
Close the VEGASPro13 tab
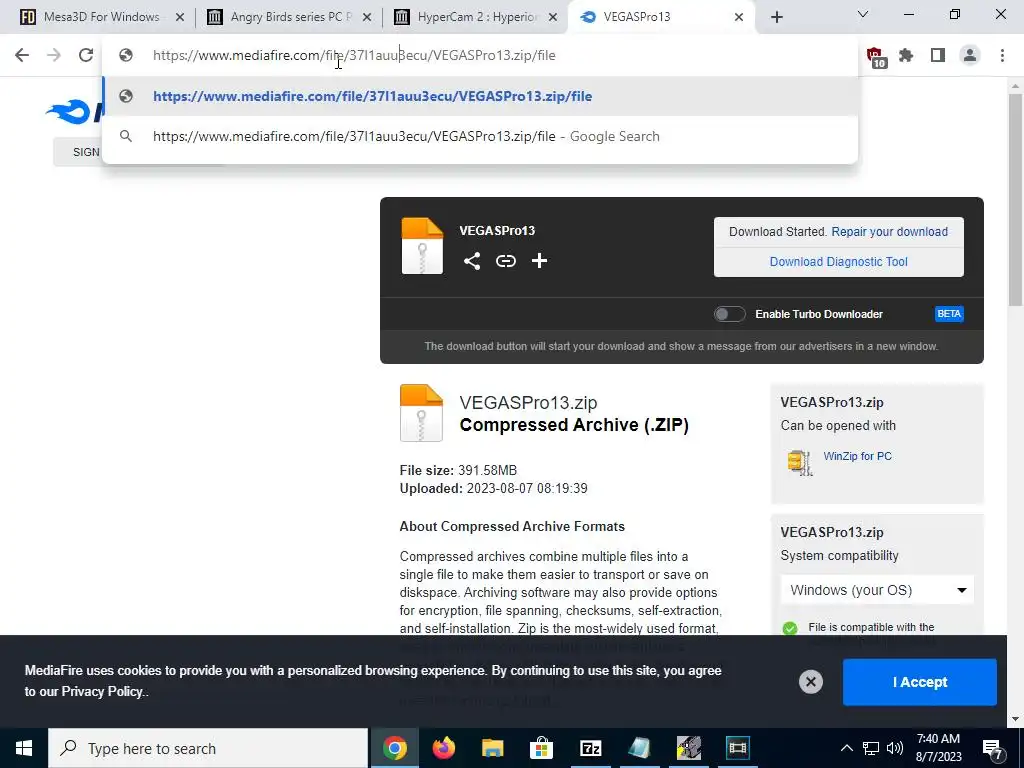click(739, 17)
